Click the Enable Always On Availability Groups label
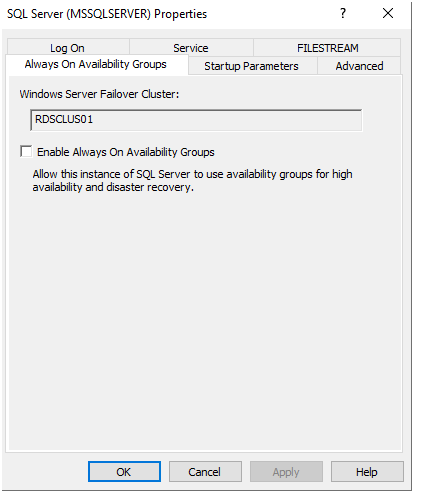Screen dimensions: 429x503 pos(126,152)
